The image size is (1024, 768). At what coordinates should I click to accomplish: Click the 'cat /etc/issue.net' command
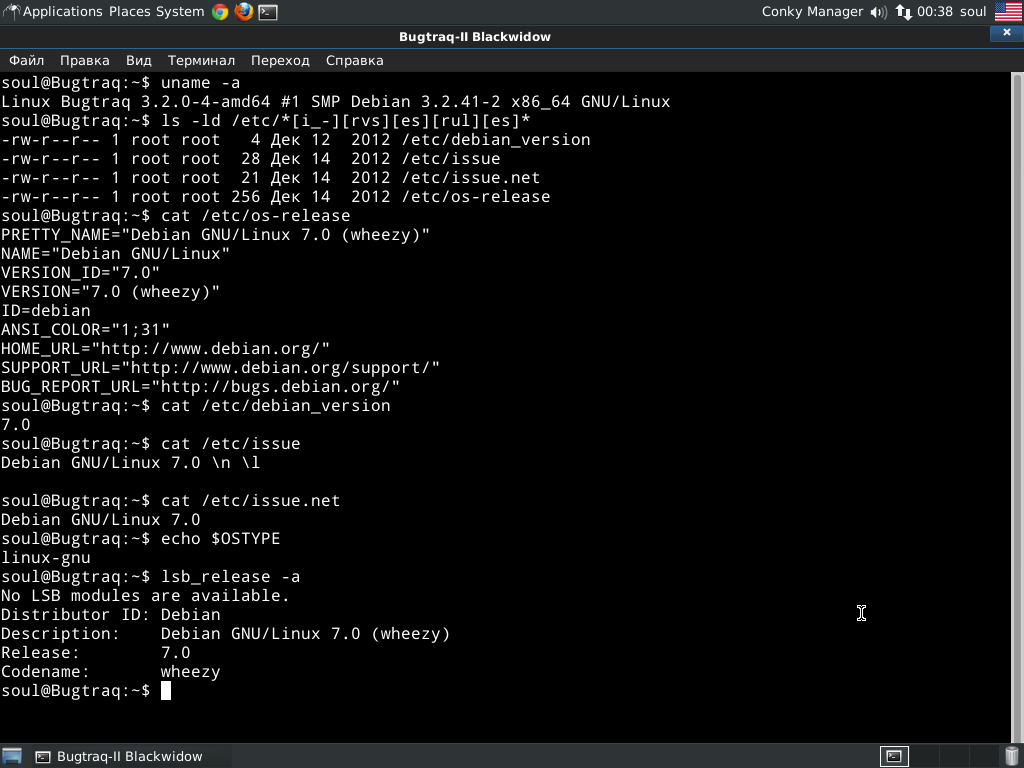(251, 501)
